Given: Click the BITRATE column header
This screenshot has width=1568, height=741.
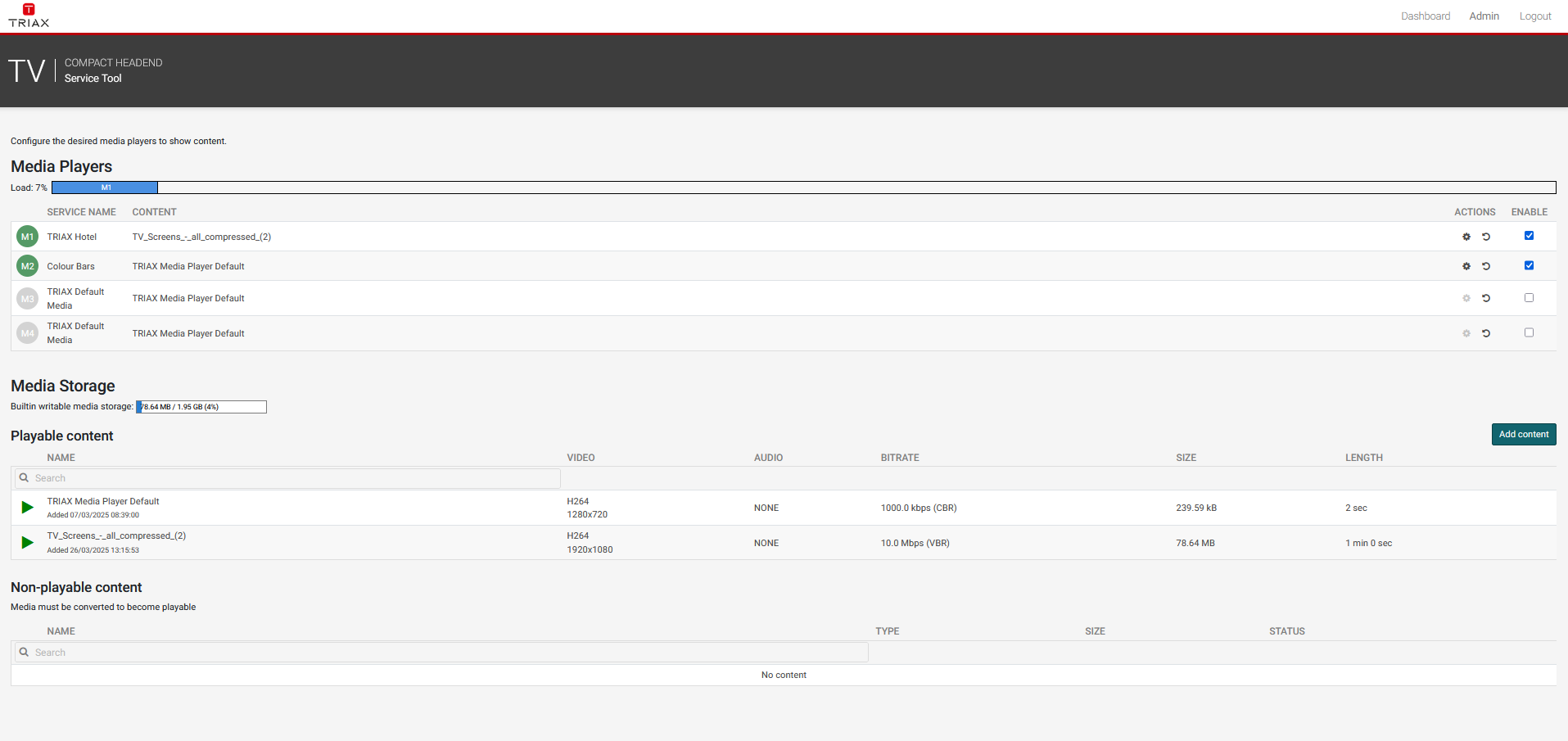Looking at the screenshot, I should tap(900, 458).
